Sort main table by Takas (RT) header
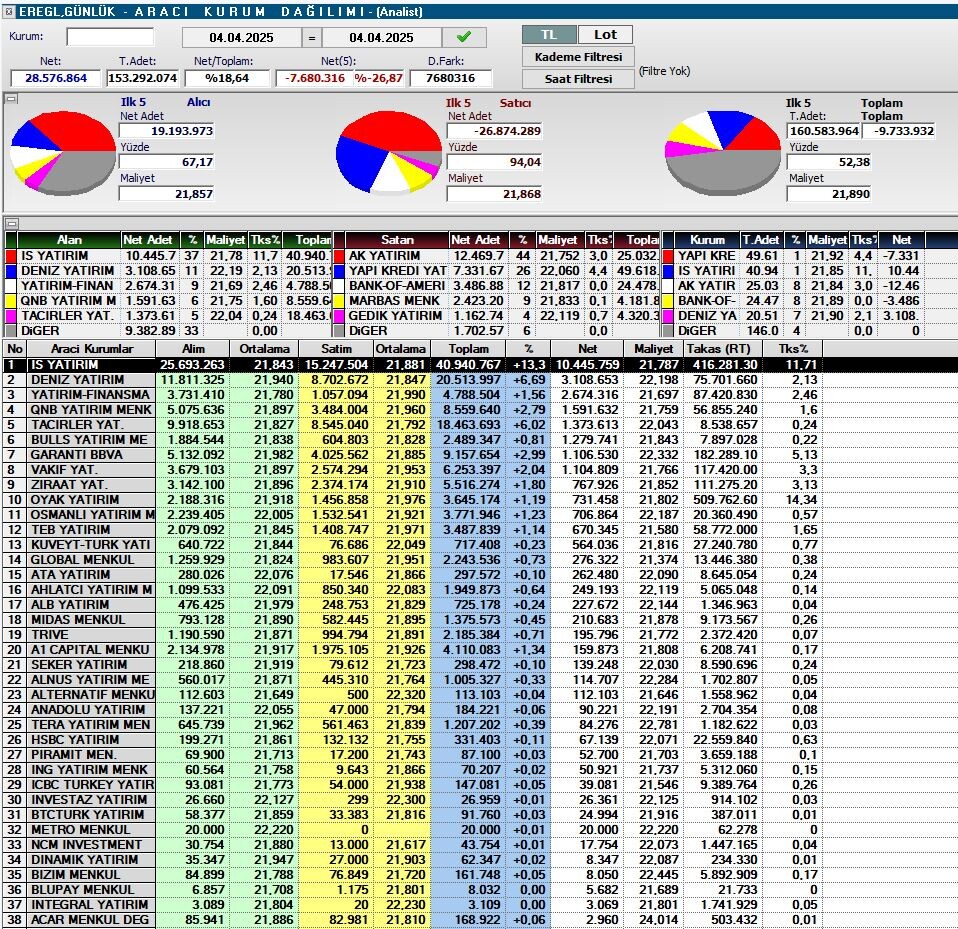Screen dimensions: 958x929 coord(723,349)
